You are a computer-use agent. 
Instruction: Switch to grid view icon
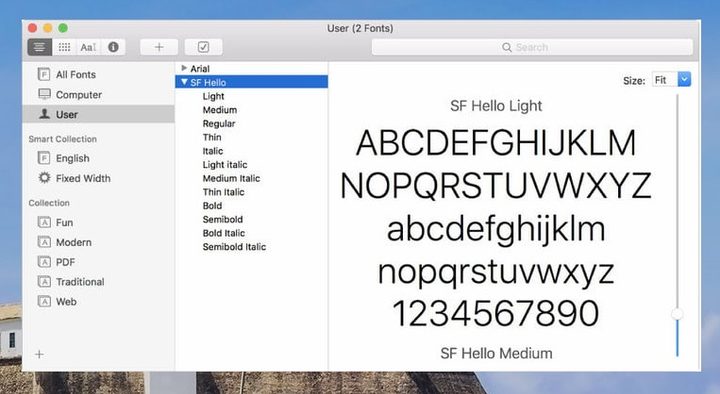coord(64,47)
